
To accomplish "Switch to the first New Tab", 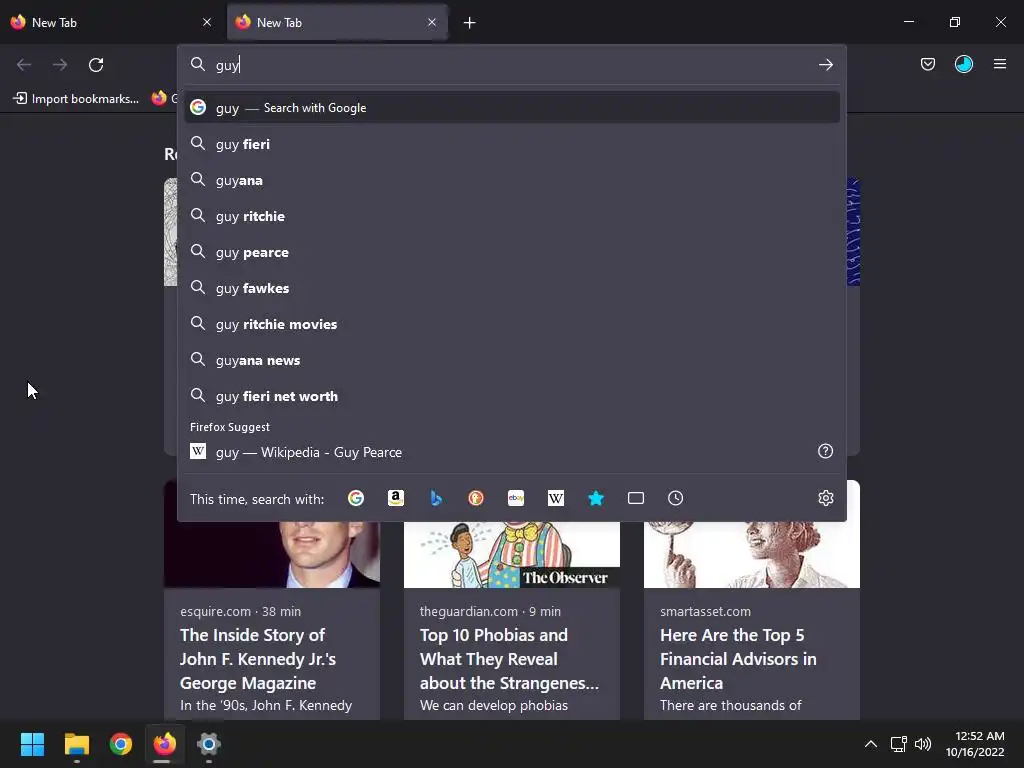I will [x=111, y=22].
